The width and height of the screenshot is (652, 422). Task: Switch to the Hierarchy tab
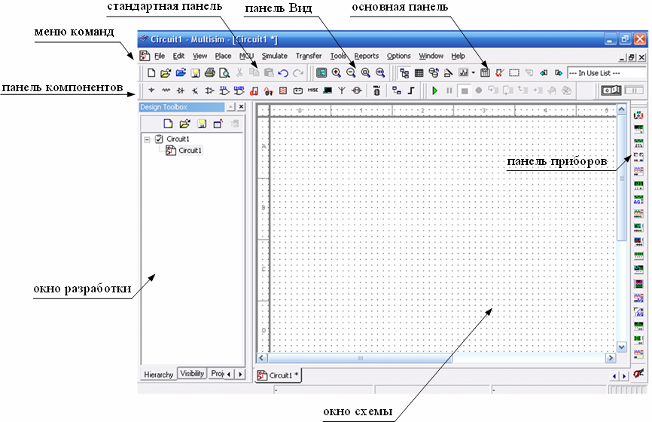[158, 375]
